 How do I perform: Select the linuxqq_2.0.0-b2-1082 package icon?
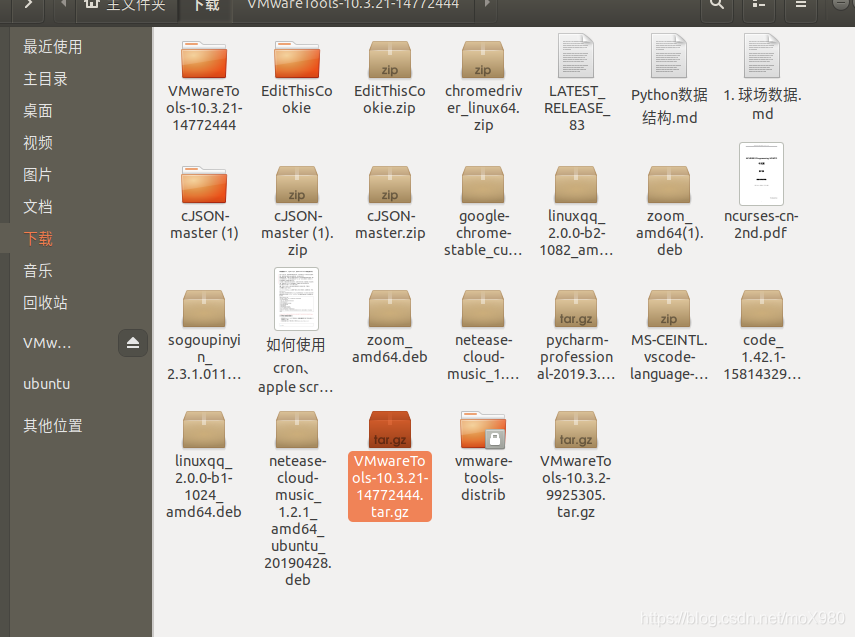(576, 184)
